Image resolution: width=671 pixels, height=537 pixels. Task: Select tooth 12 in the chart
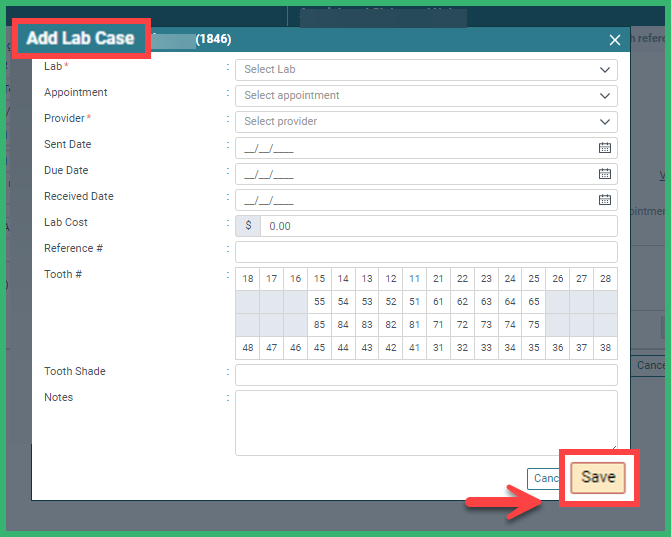(391, 279)
